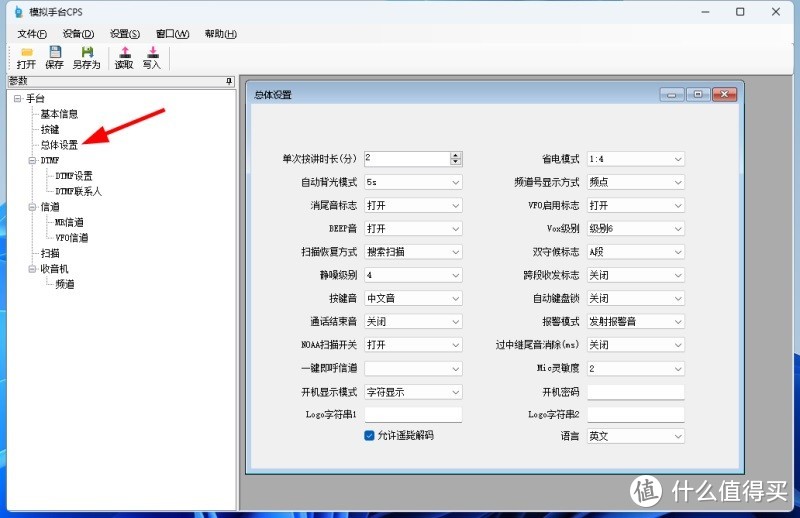Open the 文件(F) menu
The height and width of the screenshot is (518, 800).
32,33
